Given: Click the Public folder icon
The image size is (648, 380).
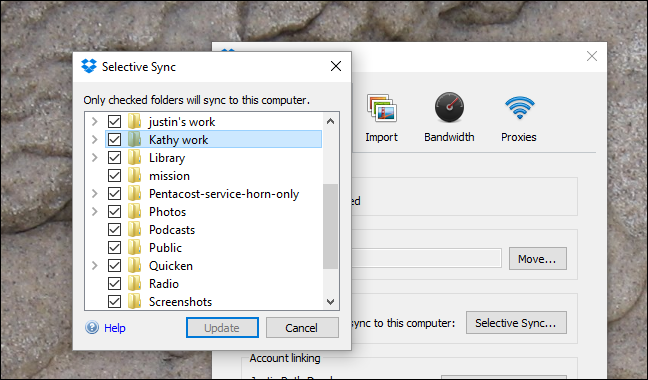Looking at the screenshot, I should (x=134, y=247).
